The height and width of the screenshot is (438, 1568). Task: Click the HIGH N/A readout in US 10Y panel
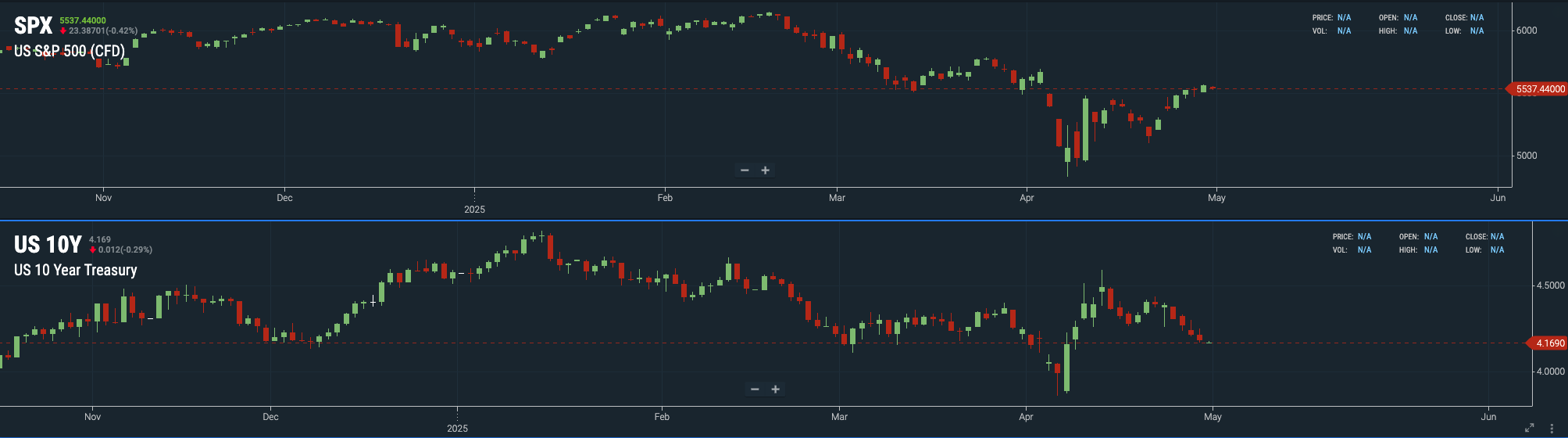click(x=1418, y=250)
